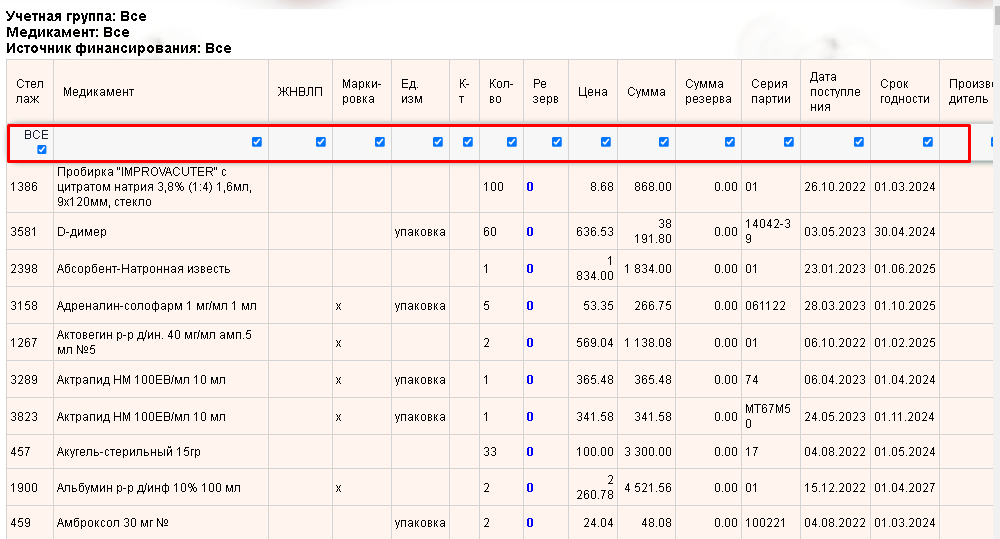Toggle the ВСЕ select-all checkbox
The image size is (1000, 539).
(41, 150)
